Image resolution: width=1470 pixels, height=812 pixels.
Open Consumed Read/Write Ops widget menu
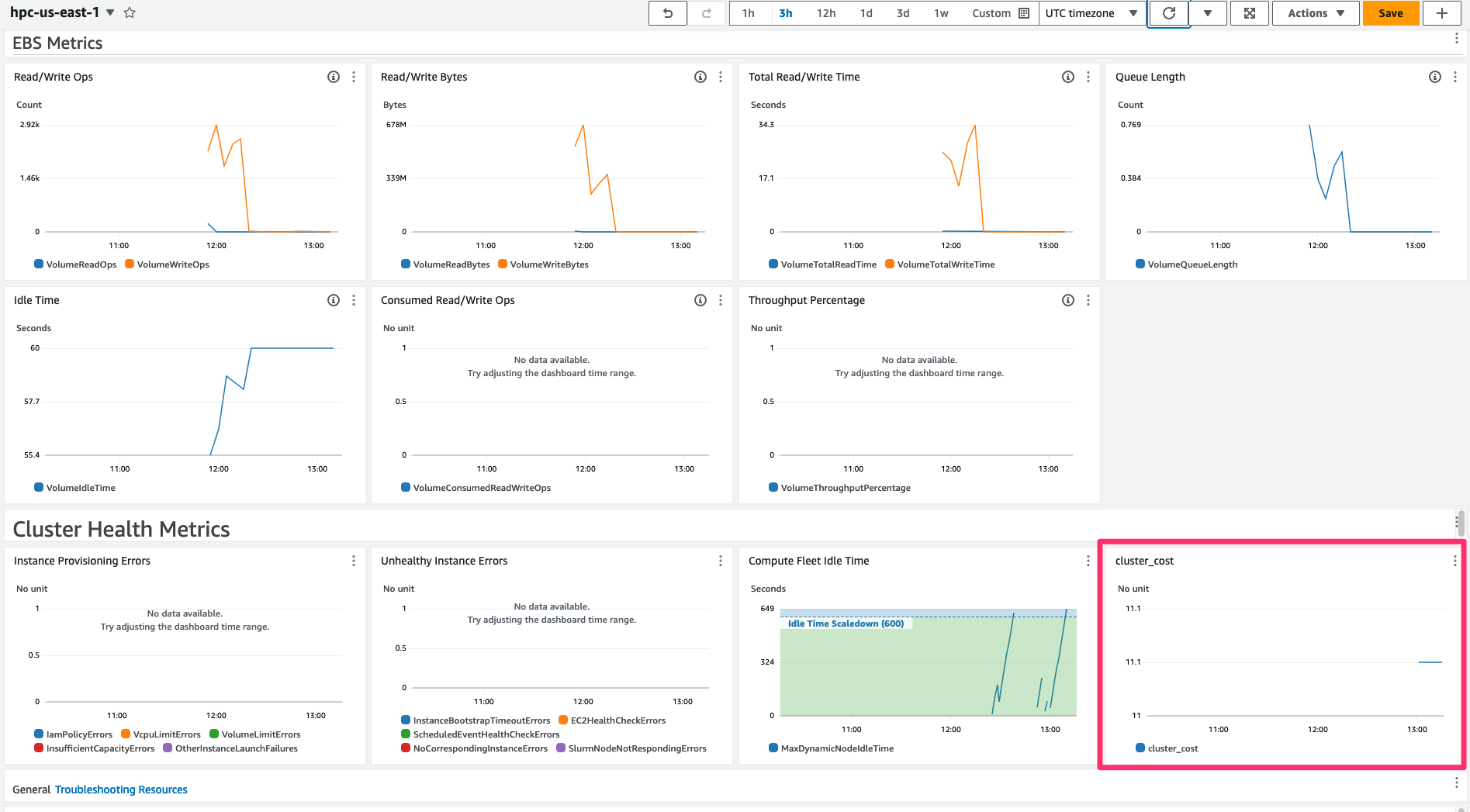(721, 300)
